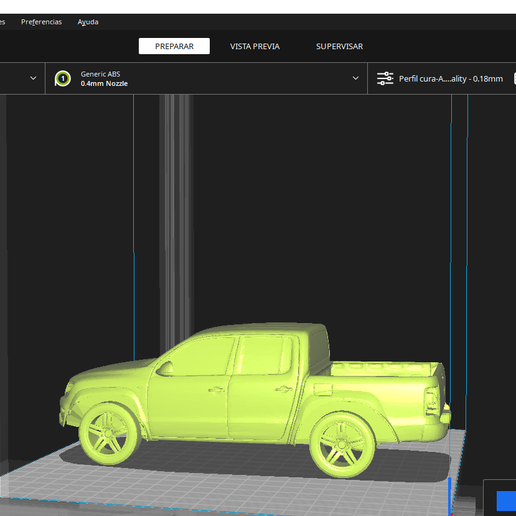This screenshot has height=516, width=516.
Task: Switch to the VISTA PREVIA stage
Action: coord(255,46)
